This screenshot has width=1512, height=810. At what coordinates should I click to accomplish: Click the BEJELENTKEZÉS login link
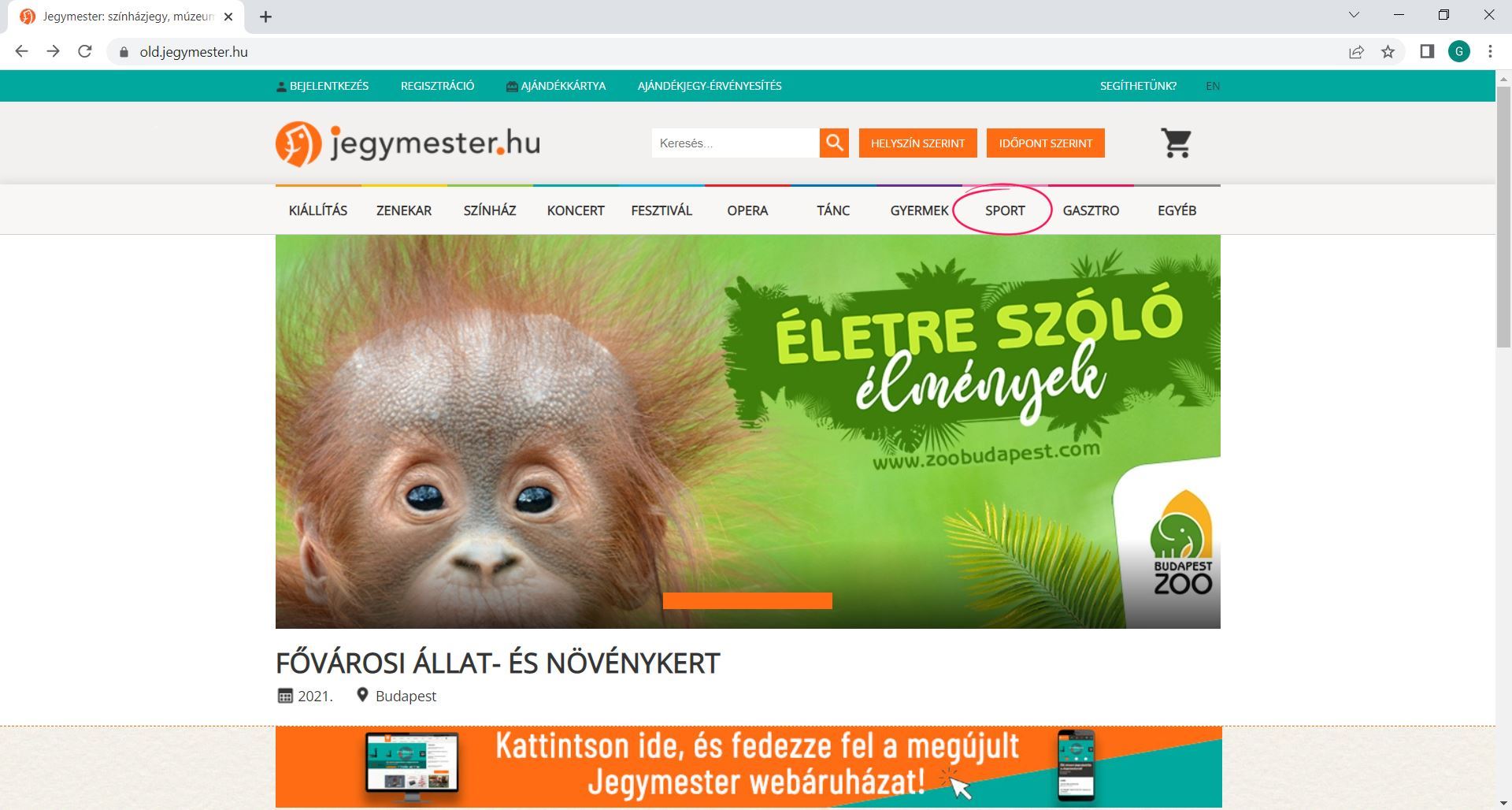pos(322,86)
